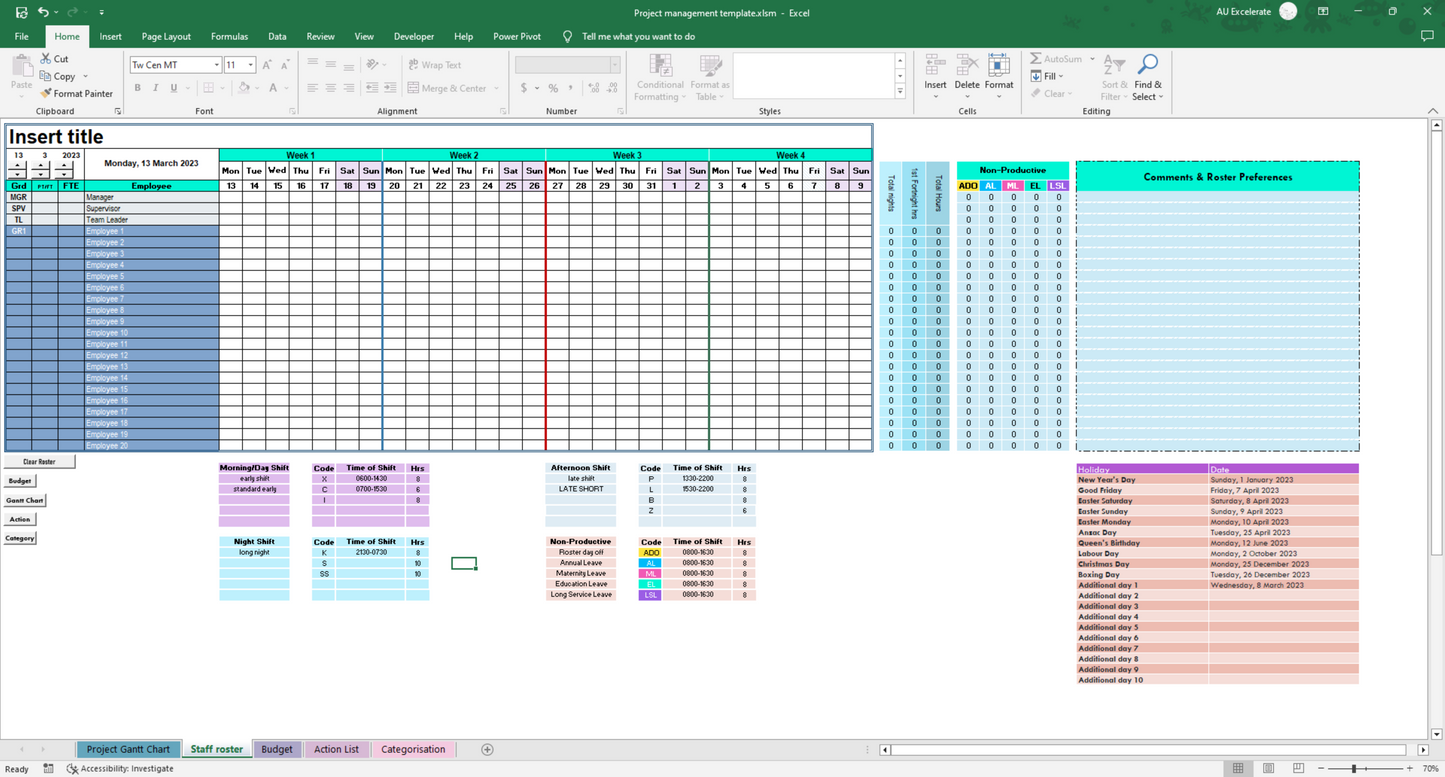
Task: Select the Format Painter brush
Action: [x=46, y=94]
